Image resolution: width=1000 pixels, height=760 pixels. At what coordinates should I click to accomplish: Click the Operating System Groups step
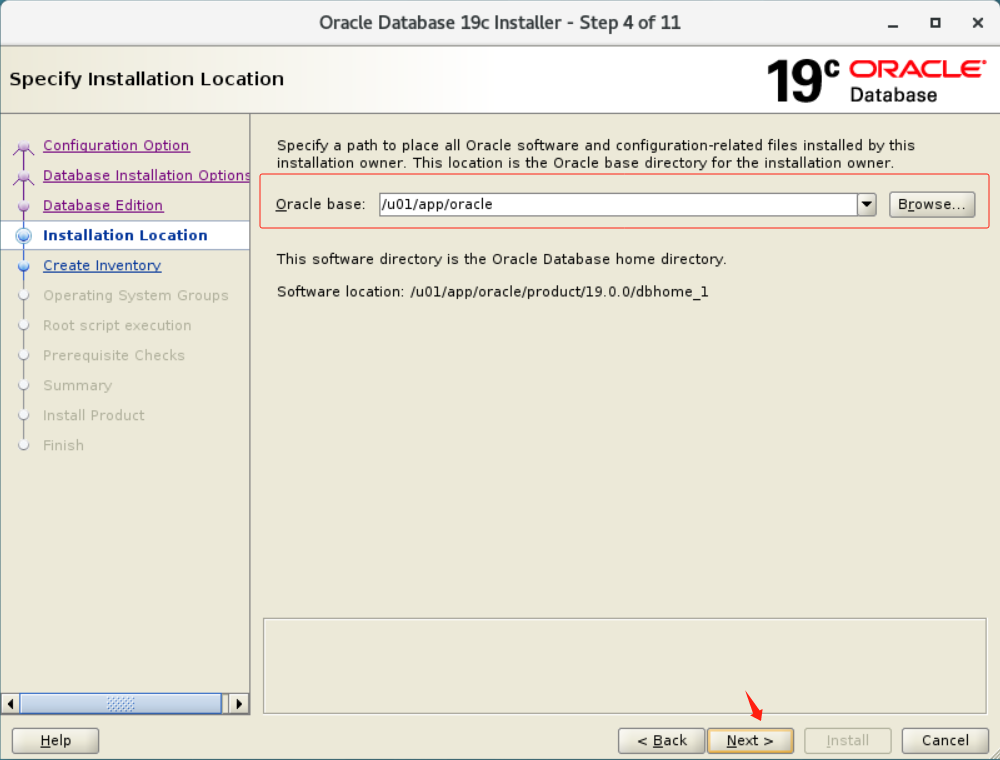tap(136, 295)
